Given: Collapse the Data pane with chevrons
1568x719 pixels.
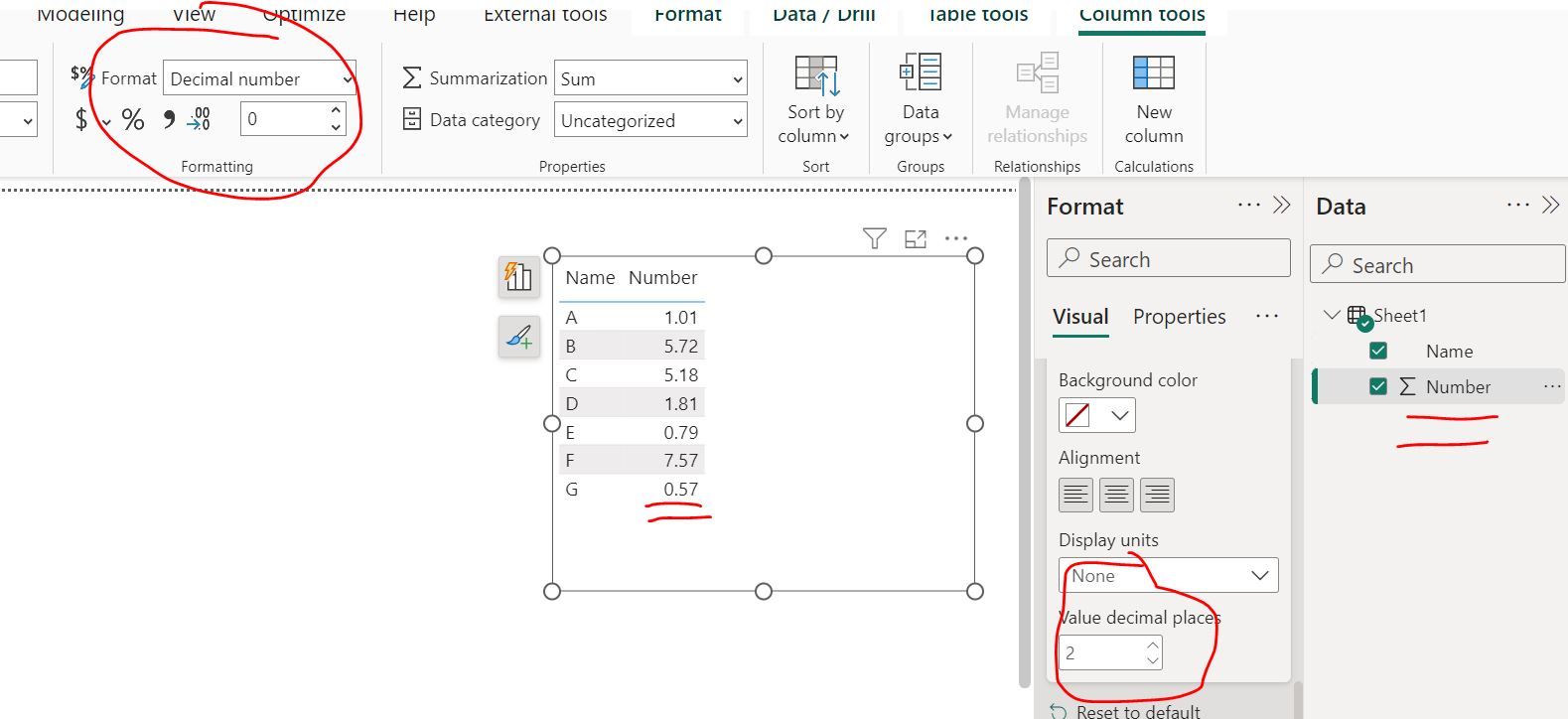Looking at the screenshot, I should 1551,206.
